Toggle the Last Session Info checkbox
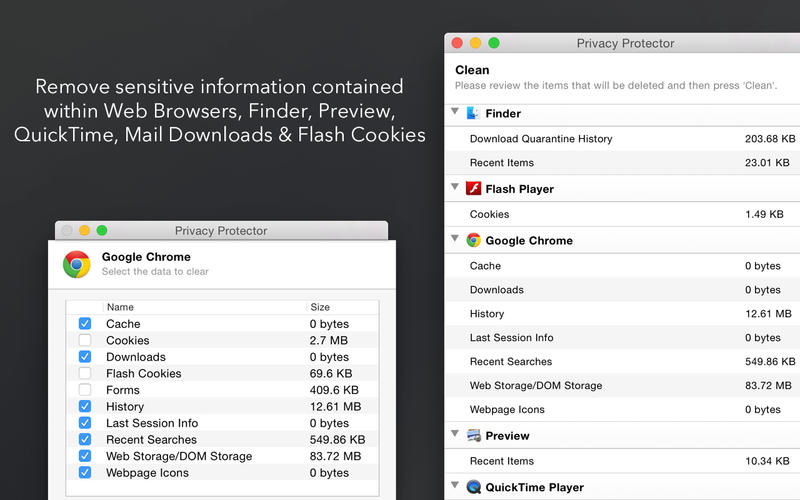 85,423
